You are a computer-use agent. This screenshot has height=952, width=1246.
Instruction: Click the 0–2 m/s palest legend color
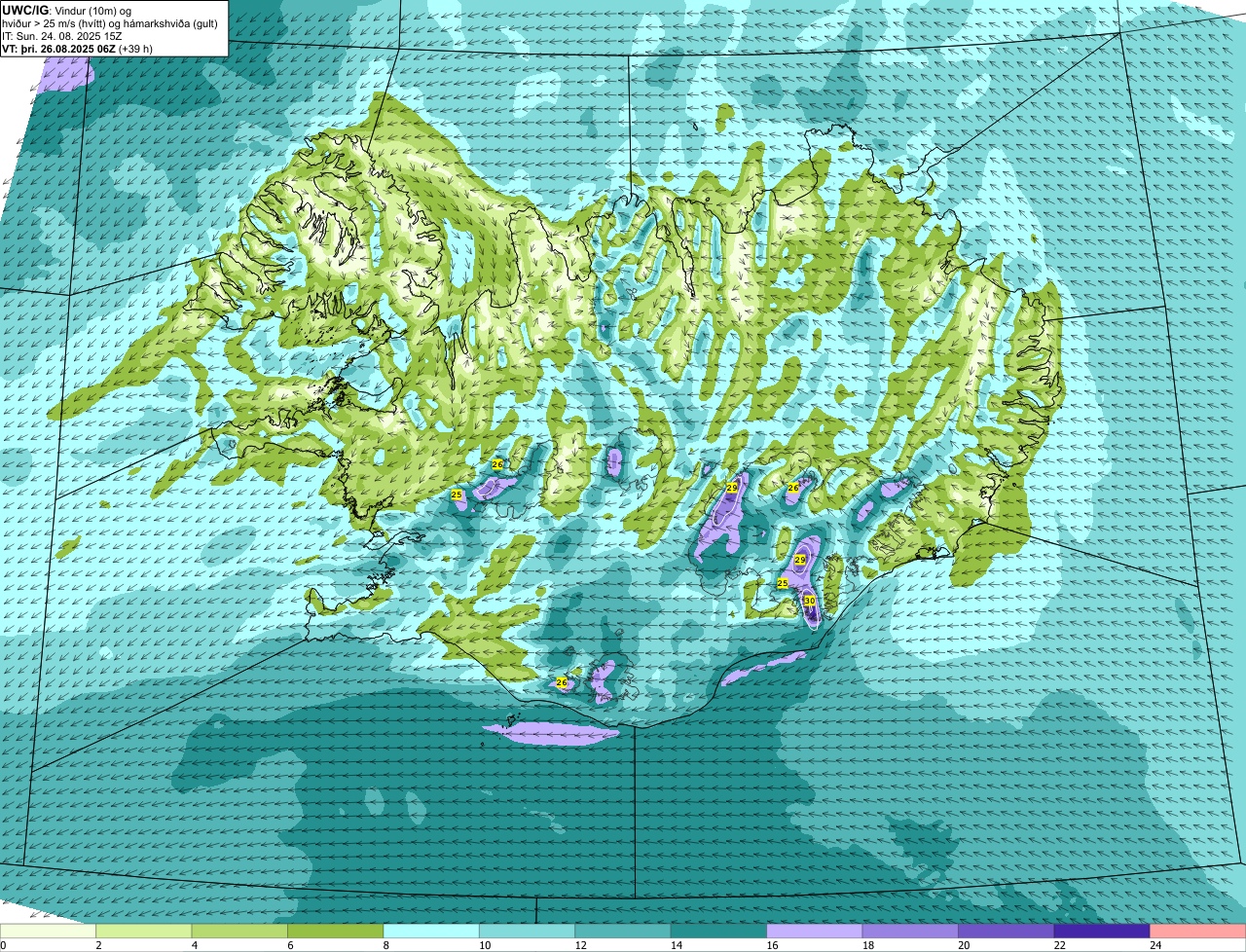pyautogui.click(x=49, y=931)
